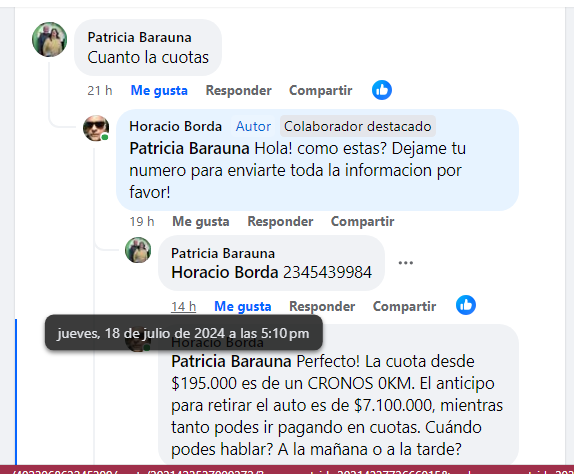Open the like reaction icon under "Cuanto la cuotas"
This screenshot has height=474, width=574.
point(382,90)
